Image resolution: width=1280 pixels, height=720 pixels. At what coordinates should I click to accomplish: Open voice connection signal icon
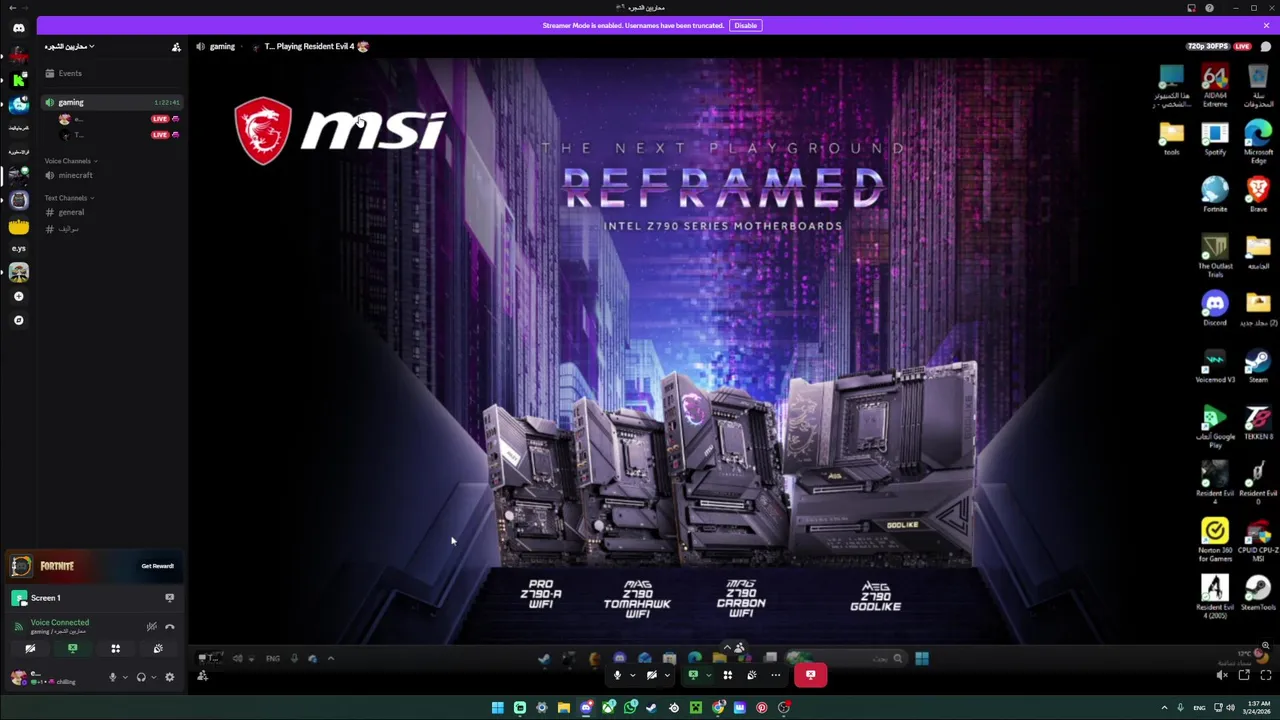pyautogui.click(x=19, y=627)
